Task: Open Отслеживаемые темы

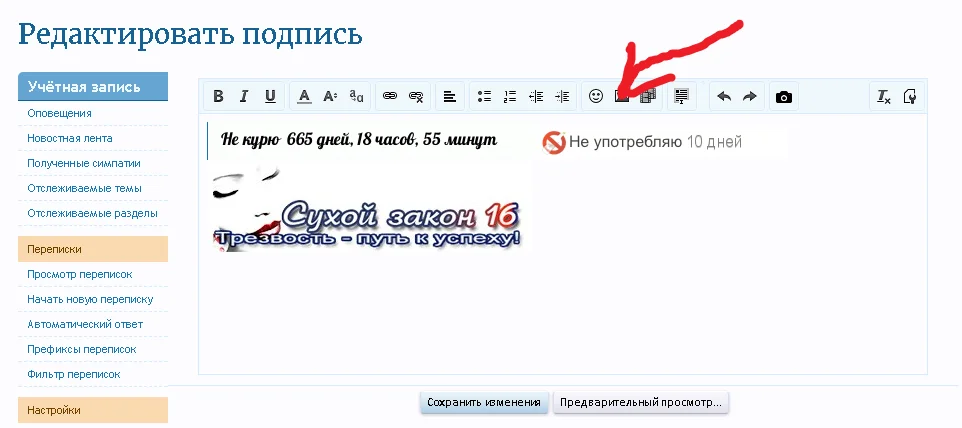Action: (85, 189)
